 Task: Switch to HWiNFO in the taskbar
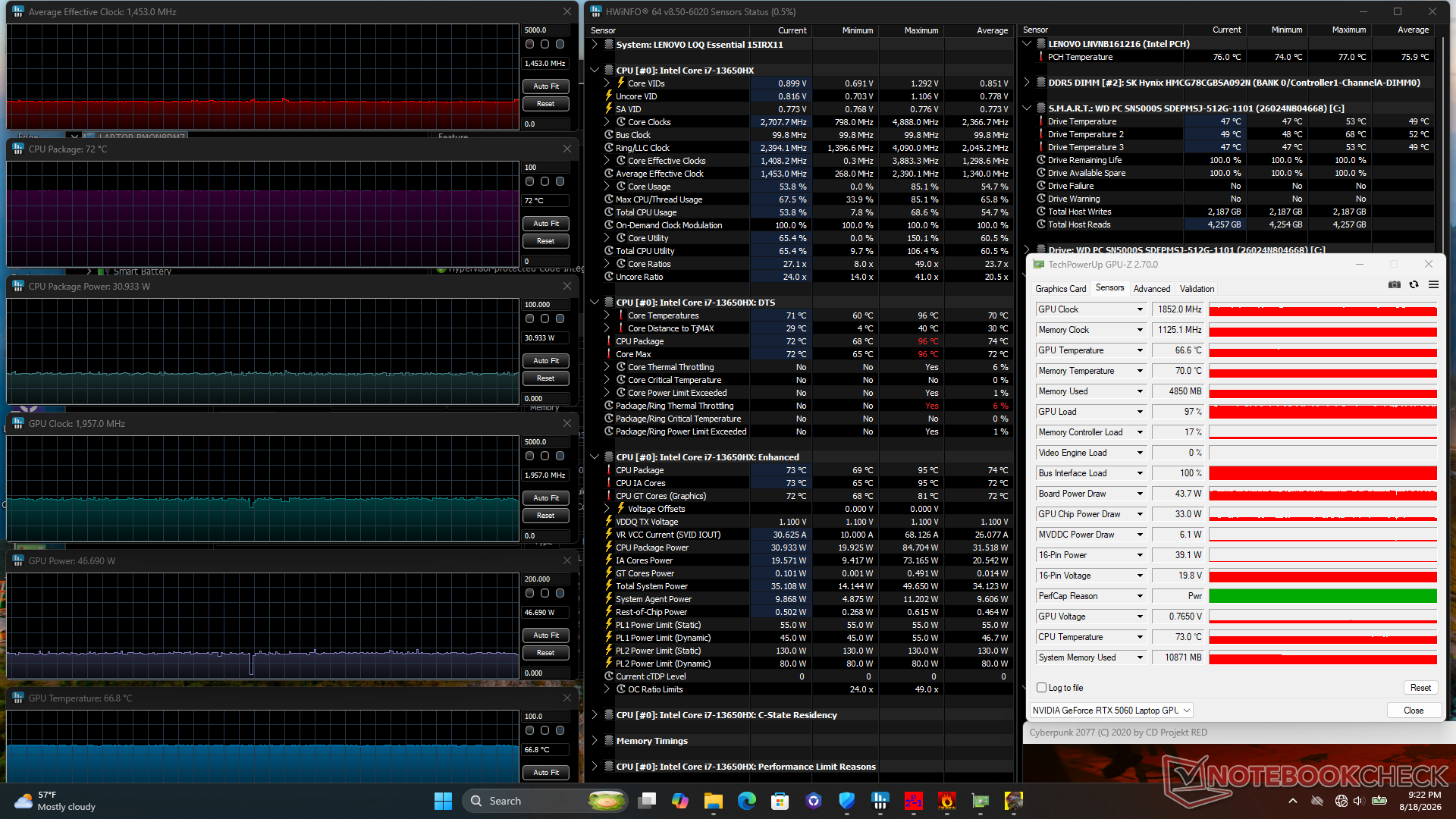pos(880,801)
